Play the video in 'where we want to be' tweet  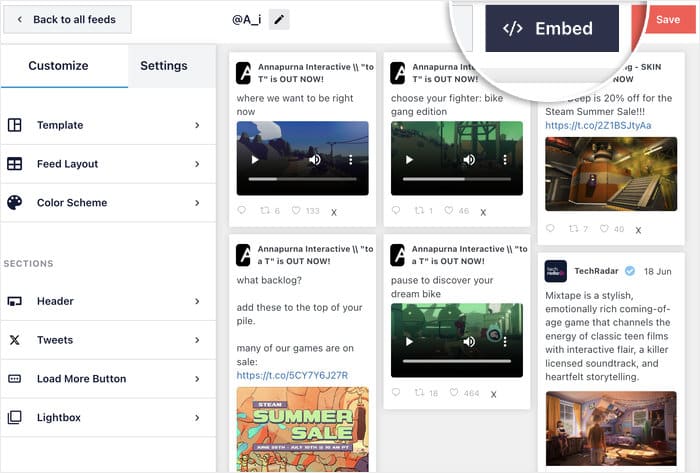pos(255,160)
